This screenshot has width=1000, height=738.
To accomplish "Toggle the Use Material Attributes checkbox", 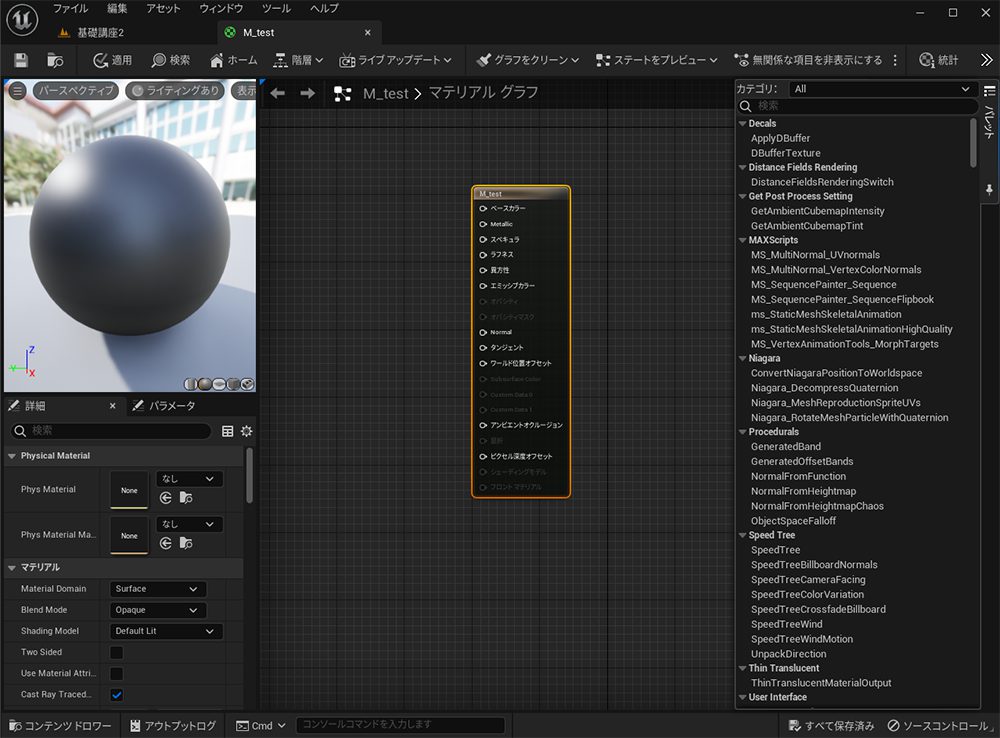I will click(116, 673).
